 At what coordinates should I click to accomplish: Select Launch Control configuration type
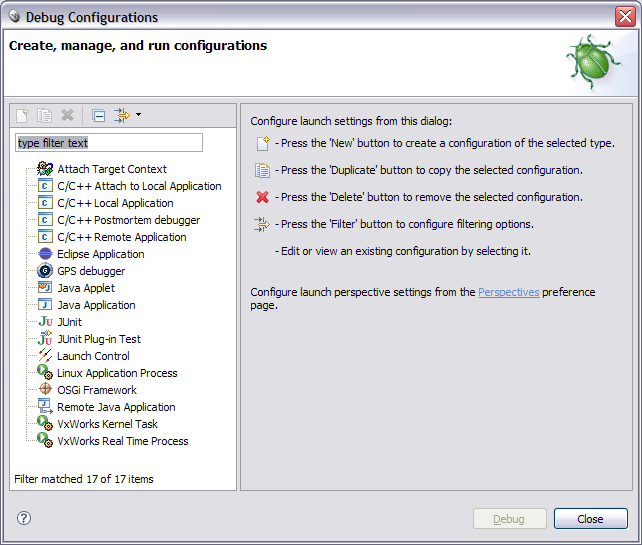click(93, 356)
